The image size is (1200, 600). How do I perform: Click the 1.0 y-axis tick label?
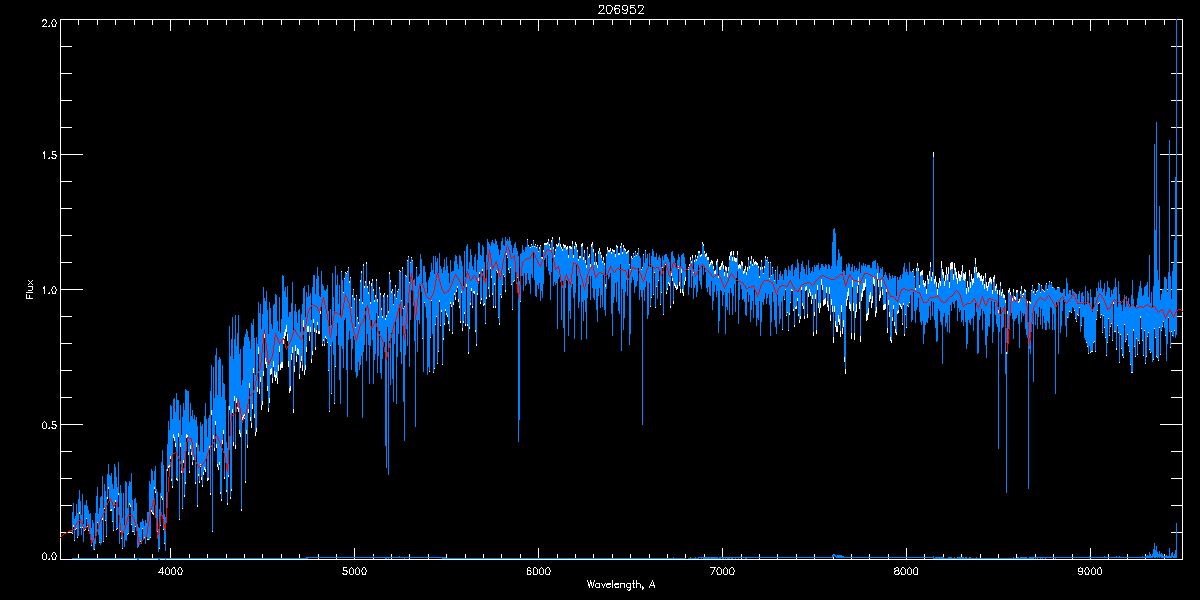click(x=48, y=290)
